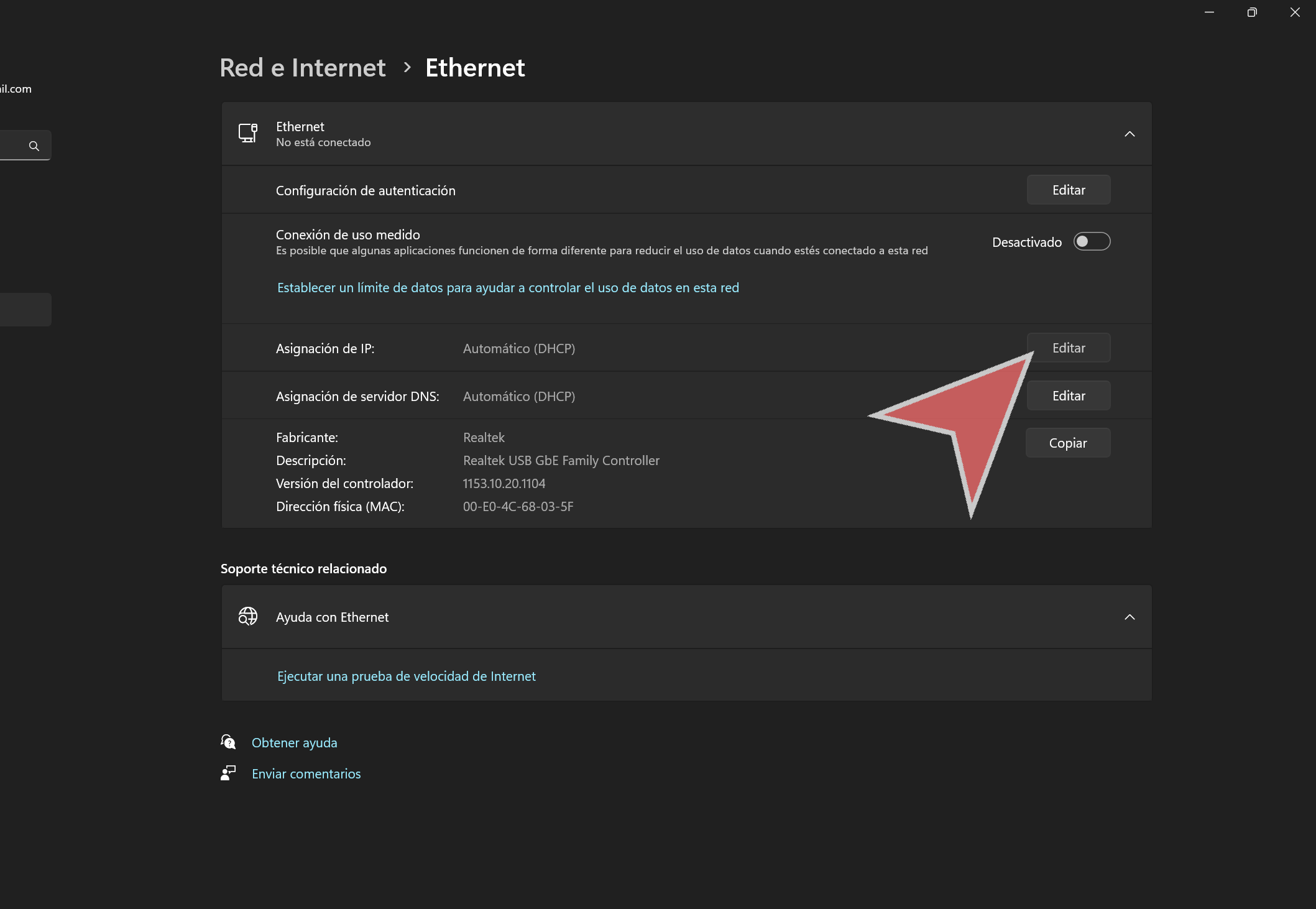
Task: Go back to Red e Internet breadcrumb
Action: [303, 67]
